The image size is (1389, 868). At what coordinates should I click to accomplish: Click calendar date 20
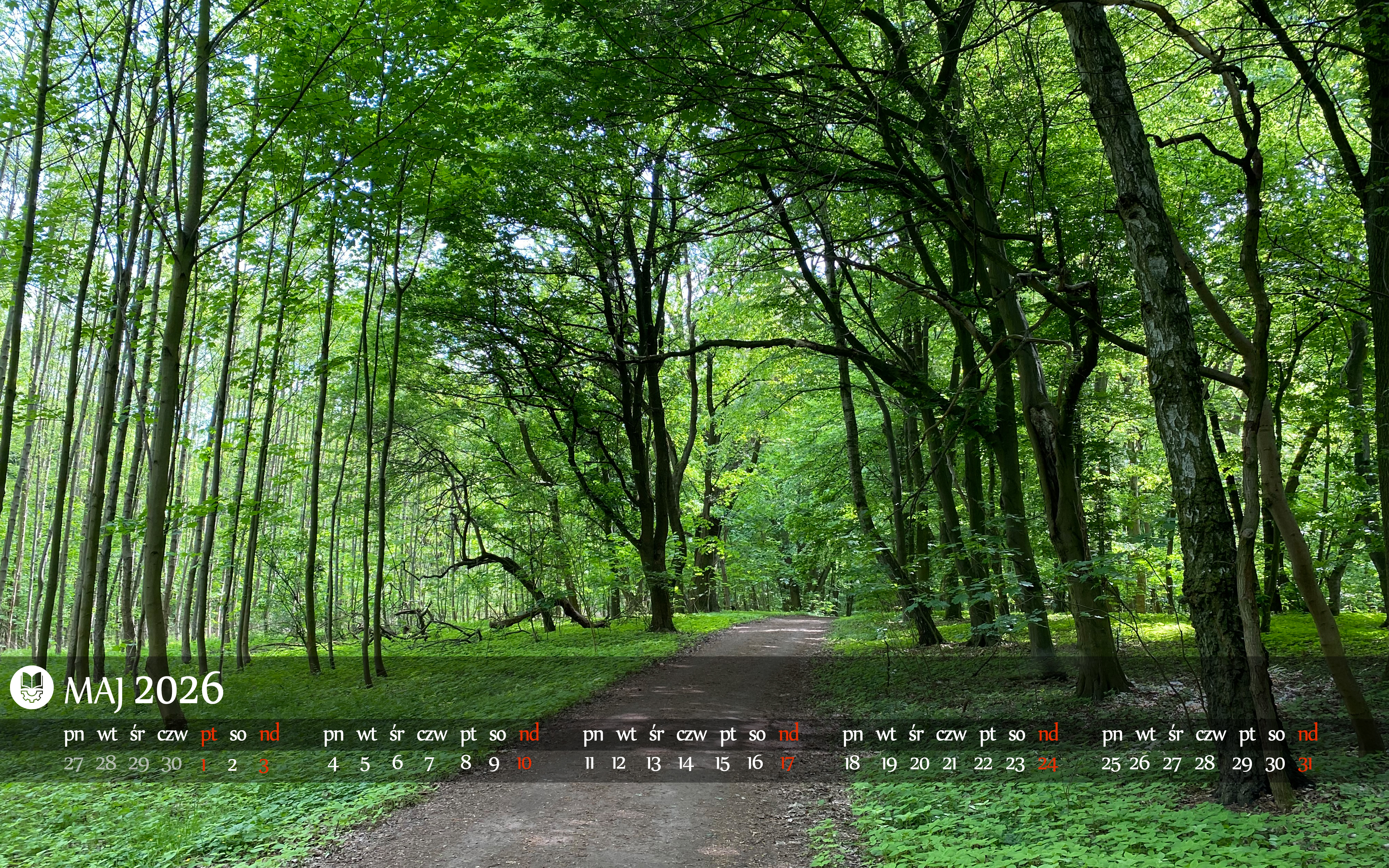click(x=919, y=764)
